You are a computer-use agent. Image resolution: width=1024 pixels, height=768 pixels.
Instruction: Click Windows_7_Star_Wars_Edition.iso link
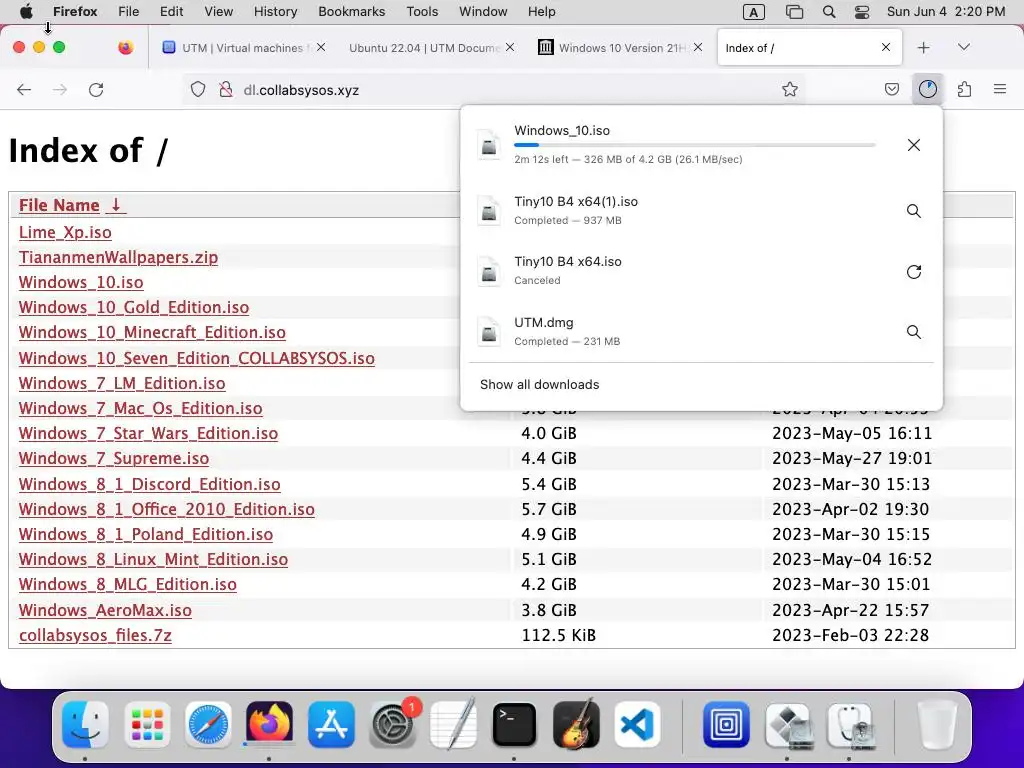148,434
